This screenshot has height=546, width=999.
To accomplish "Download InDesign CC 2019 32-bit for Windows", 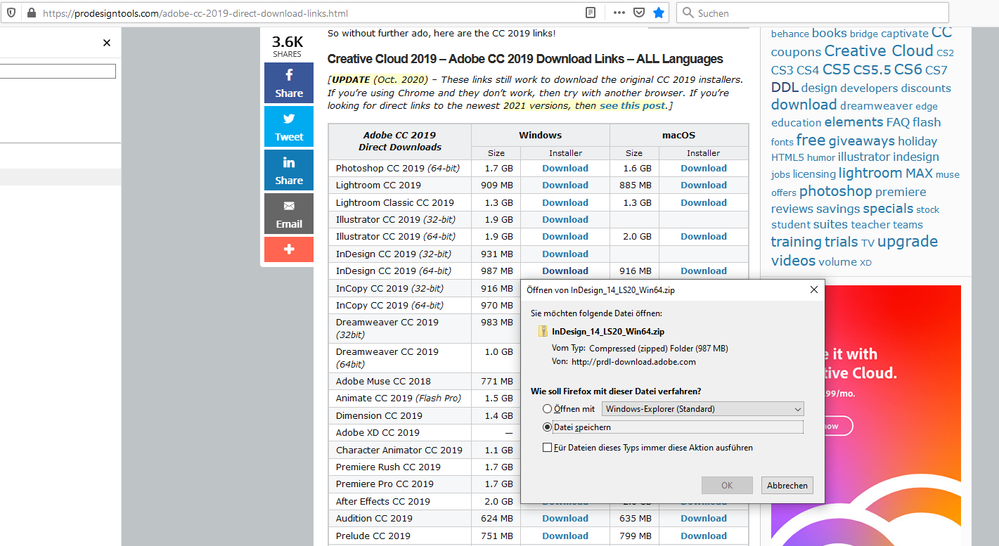I will [x=565, y=254].
